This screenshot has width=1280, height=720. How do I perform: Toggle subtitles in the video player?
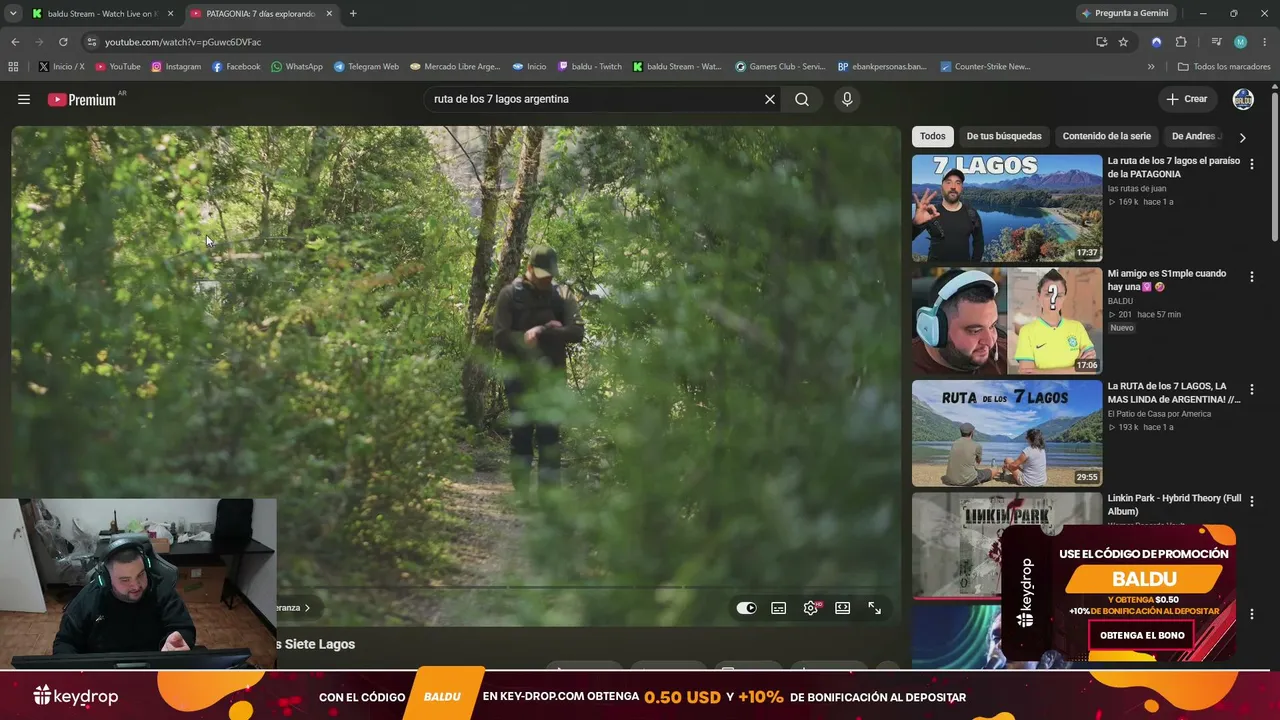tap(779, 608)
